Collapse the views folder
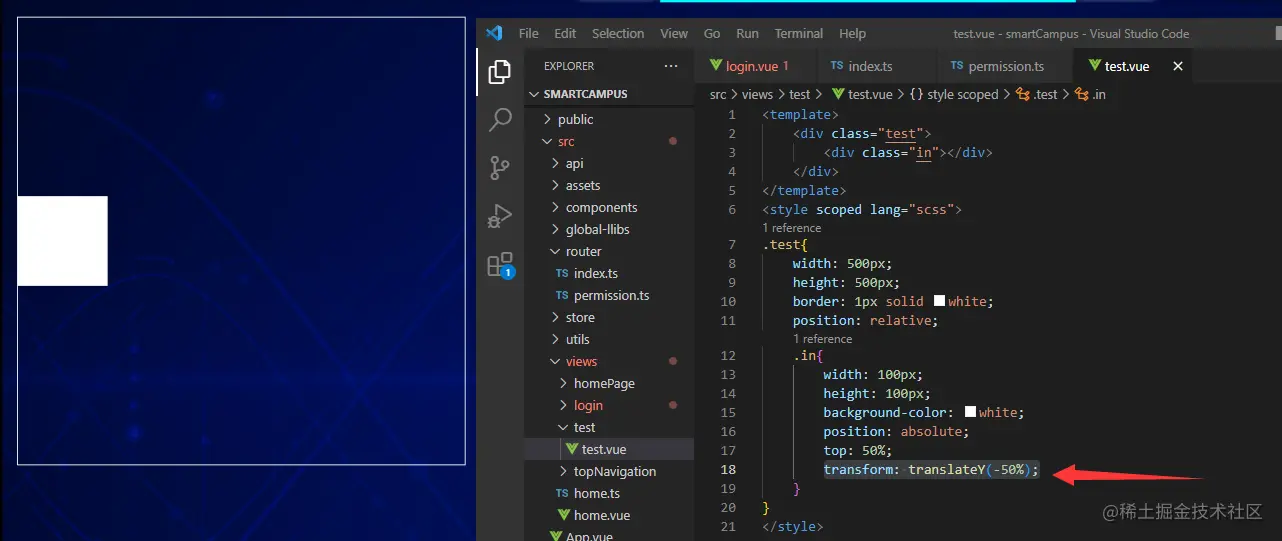 (609, 361)
